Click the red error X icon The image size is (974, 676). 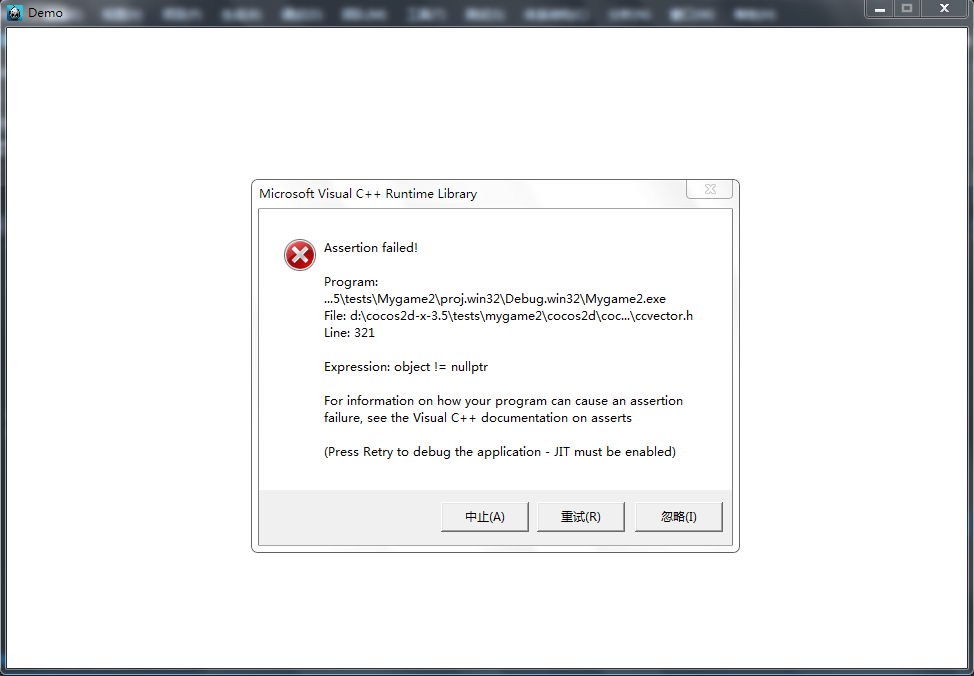pos(300,255)
